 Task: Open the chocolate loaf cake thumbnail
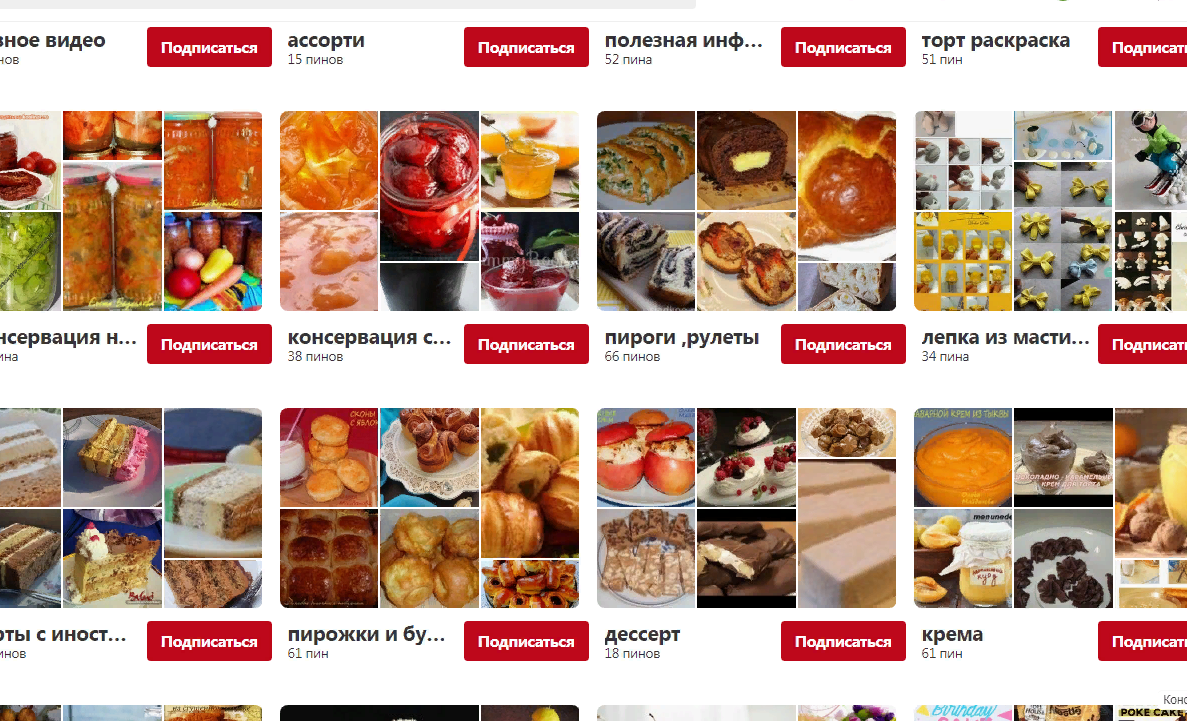tap(746, 160)
